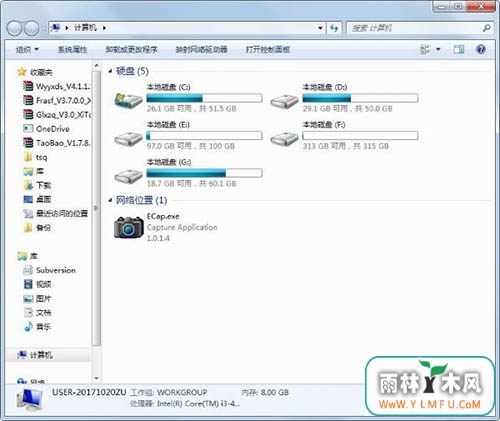Open 图片 (Pictures) library
Screen dimensions: 500x421
tap(37, 298)
